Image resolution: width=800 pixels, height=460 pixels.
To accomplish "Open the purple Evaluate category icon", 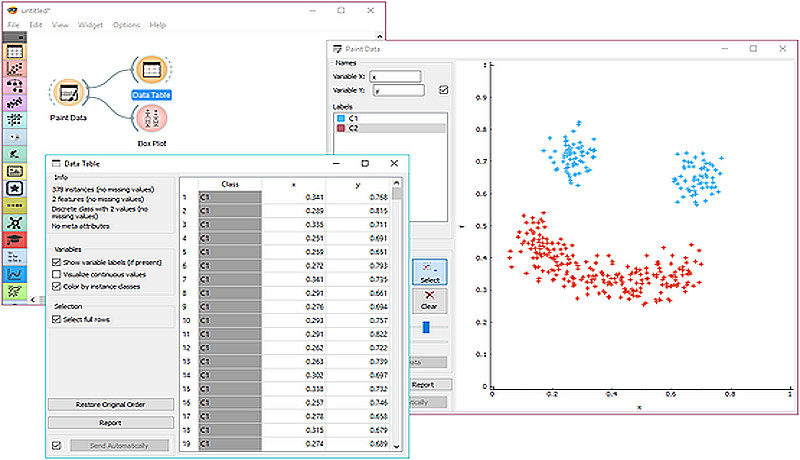I will pos(14,103).
